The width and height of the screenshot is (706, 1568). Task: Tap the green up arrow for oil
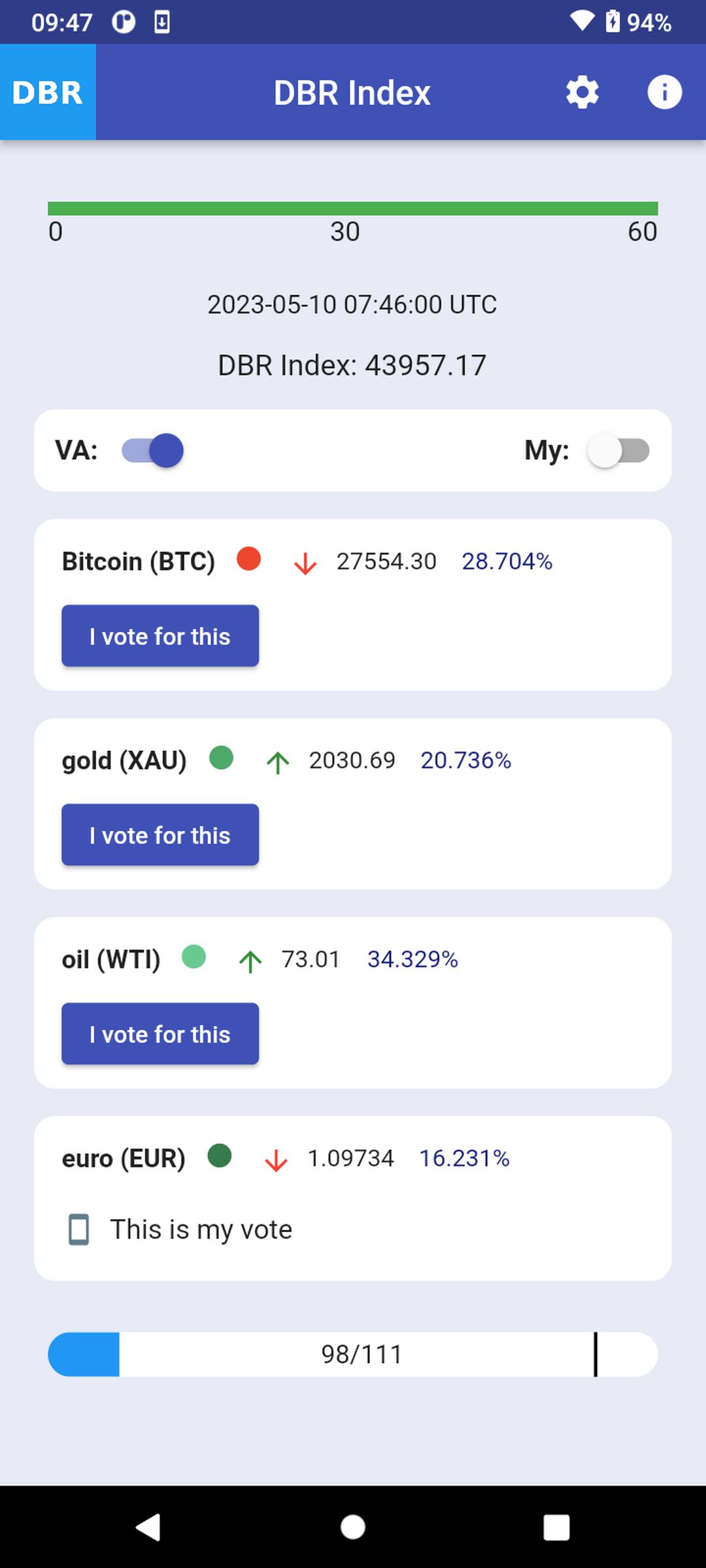[250, 961]
